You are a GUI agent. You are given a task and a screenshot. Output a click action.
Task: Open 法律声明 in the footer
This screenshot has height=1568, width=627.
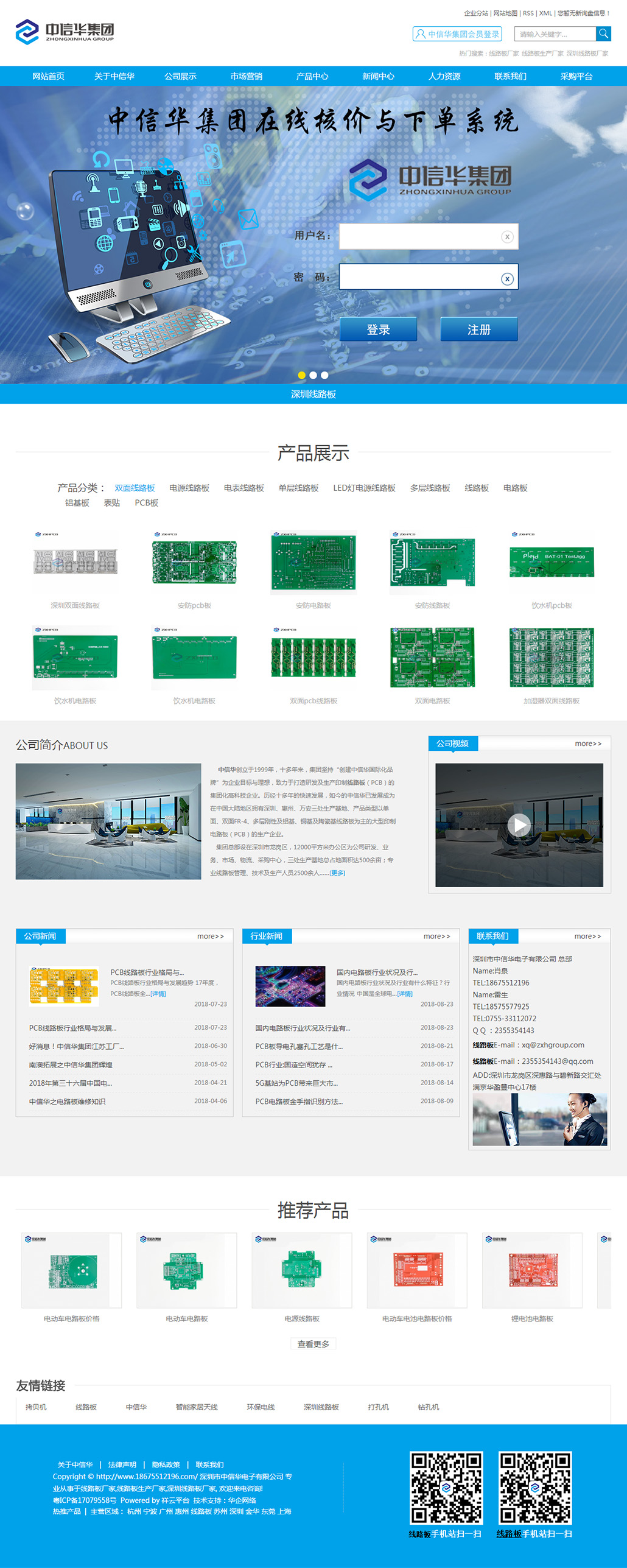click(x=122, y=1464)
